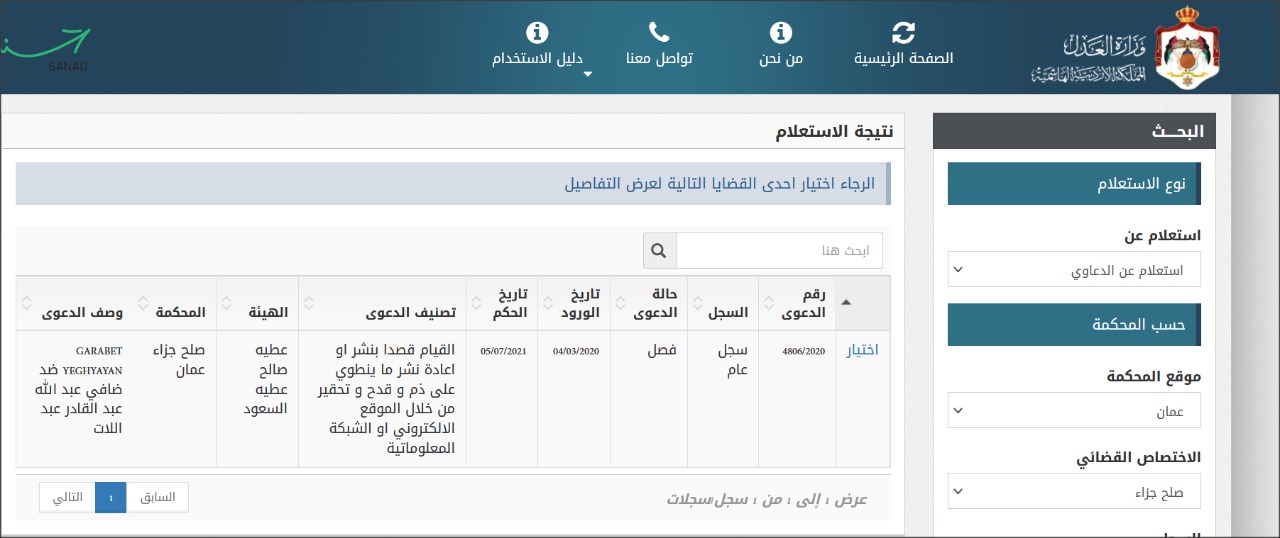Click the phone icon above تواصل معنا
This screenshot has width=1280, height=538.
point(659,32)
